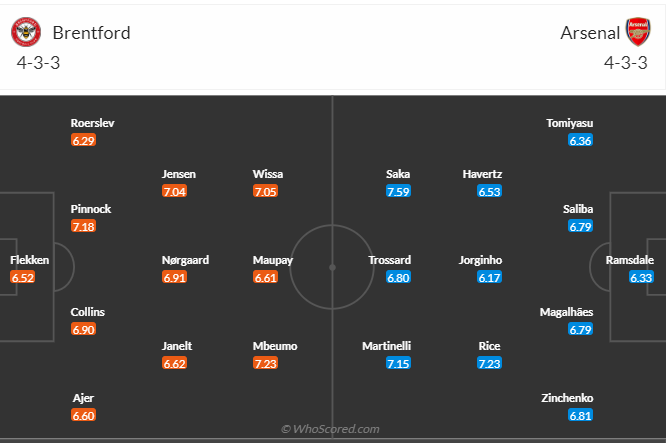Click the Arsenal club crest icon

click(x=638, y=32)
